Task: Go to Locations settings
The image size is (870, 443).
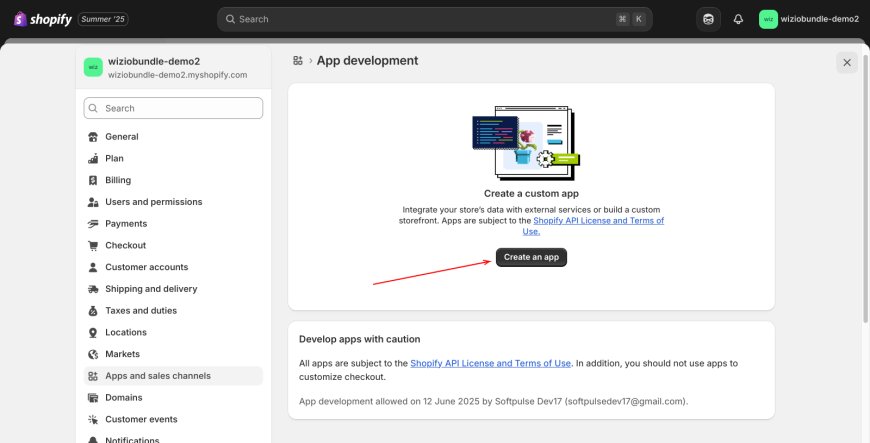Action: 173,332
